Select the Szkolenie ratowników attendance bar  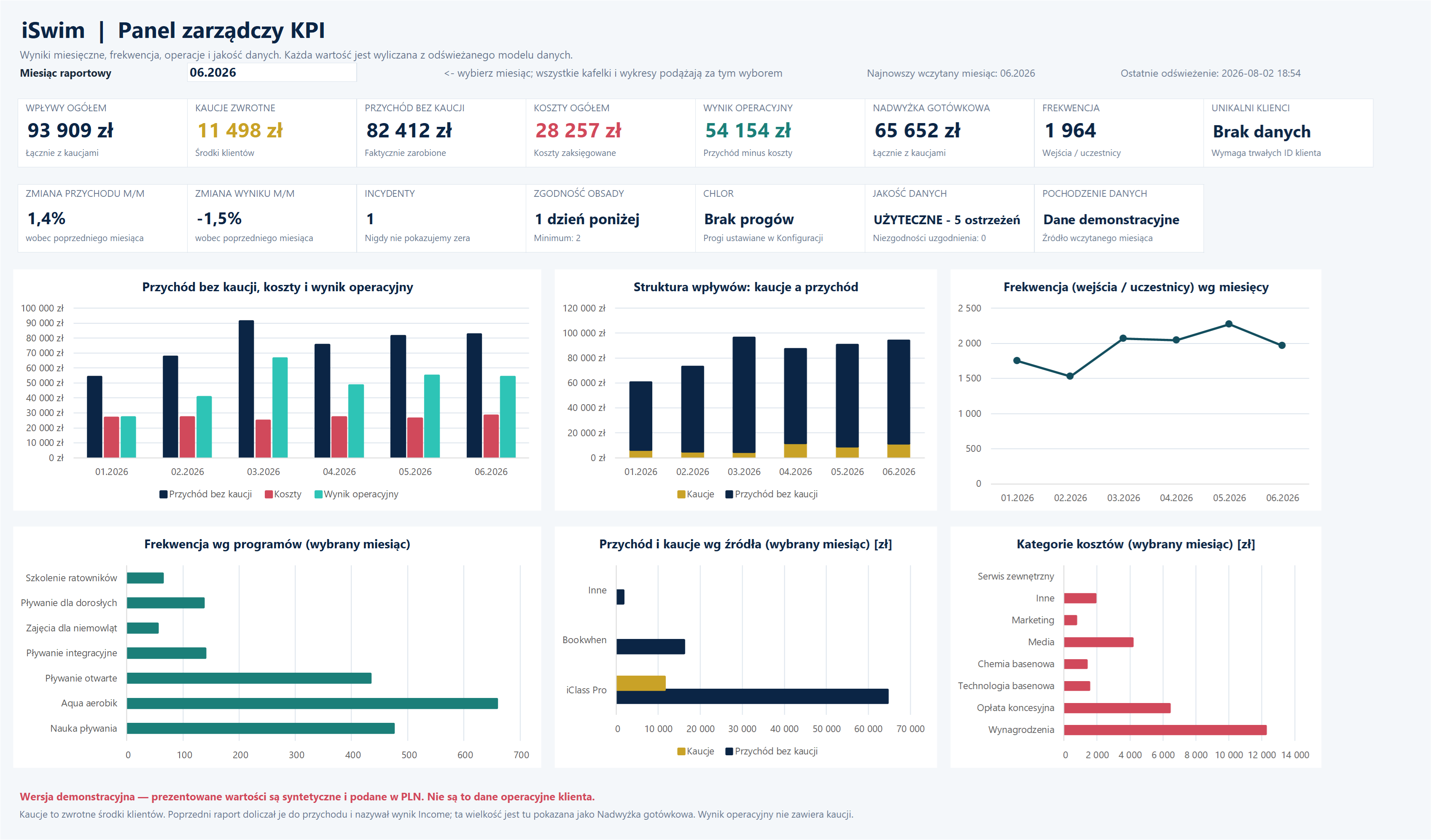pyautogui.click(x=145, y=578)
